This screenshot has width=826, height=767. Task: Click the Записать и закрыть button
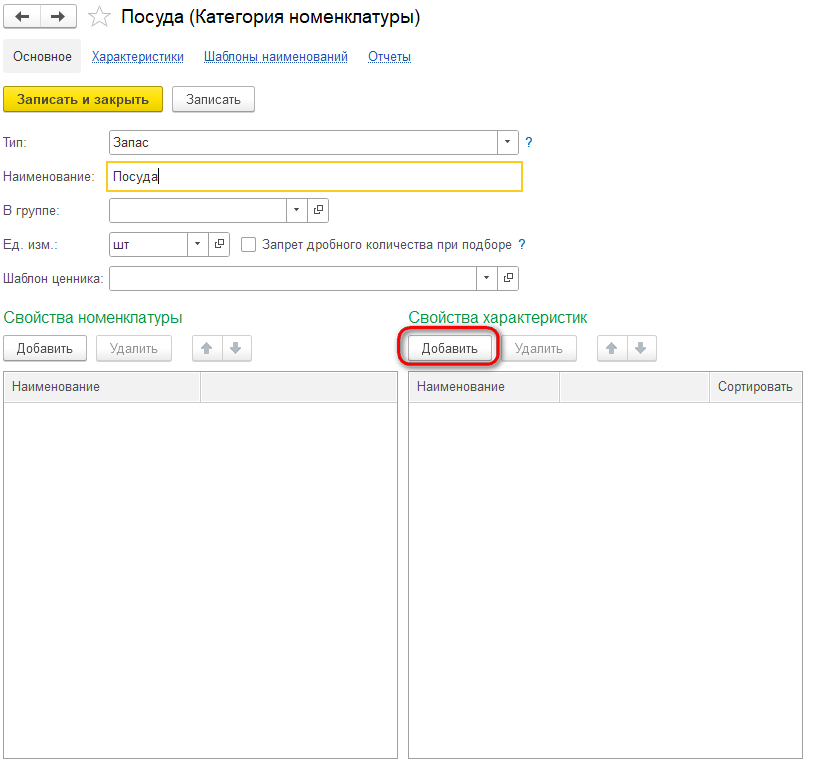tap(83, 100)
